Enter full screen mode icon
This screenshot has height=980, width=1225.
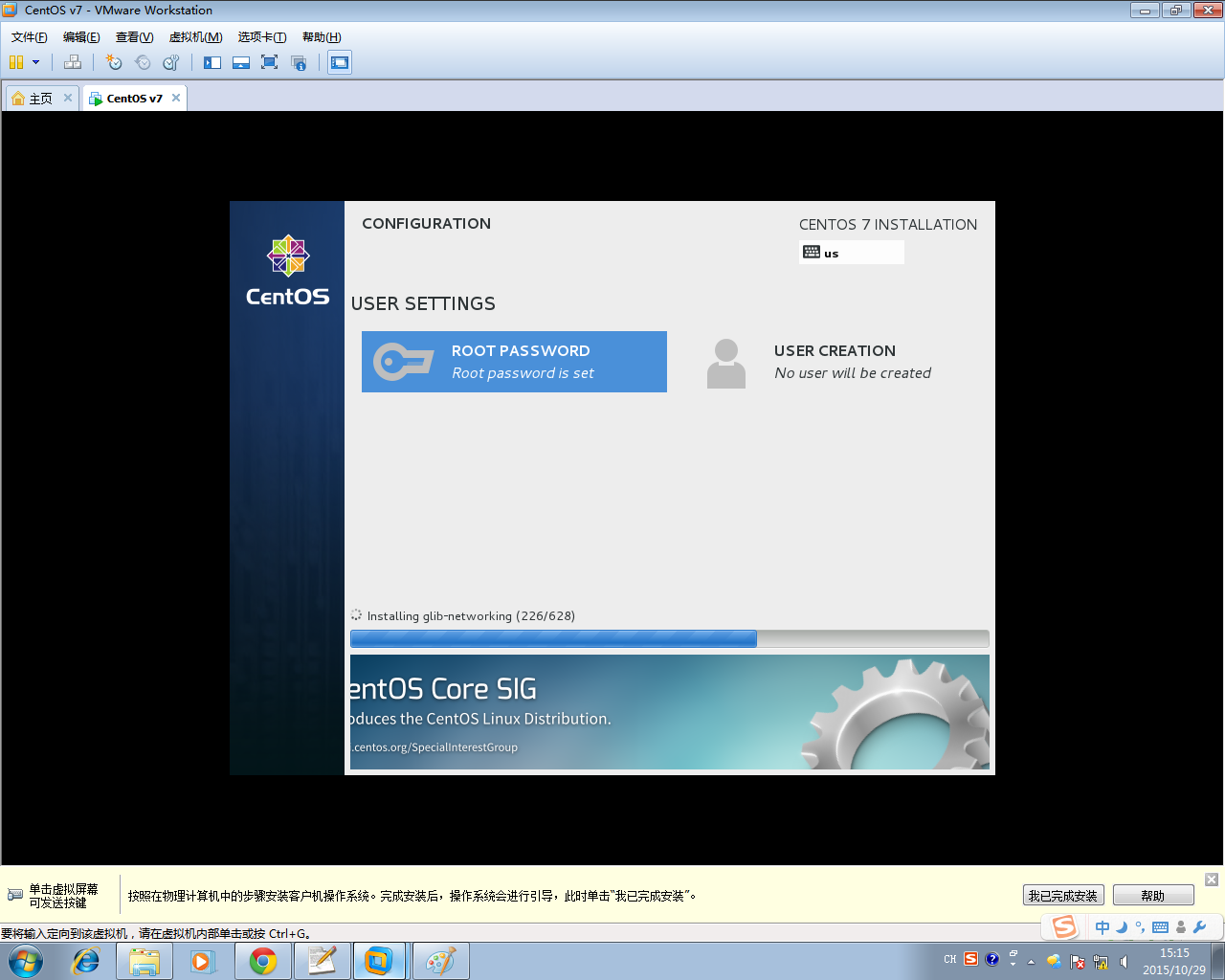[270, 62]
